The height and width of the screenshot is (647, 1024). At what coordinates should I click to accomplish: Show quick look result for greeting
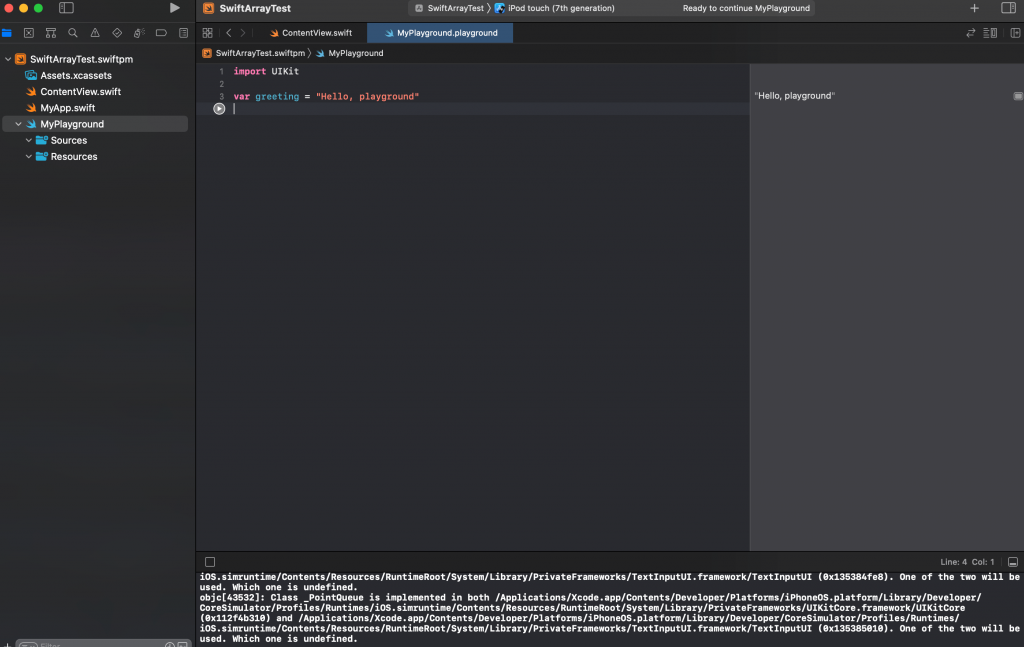[1017, 96]
